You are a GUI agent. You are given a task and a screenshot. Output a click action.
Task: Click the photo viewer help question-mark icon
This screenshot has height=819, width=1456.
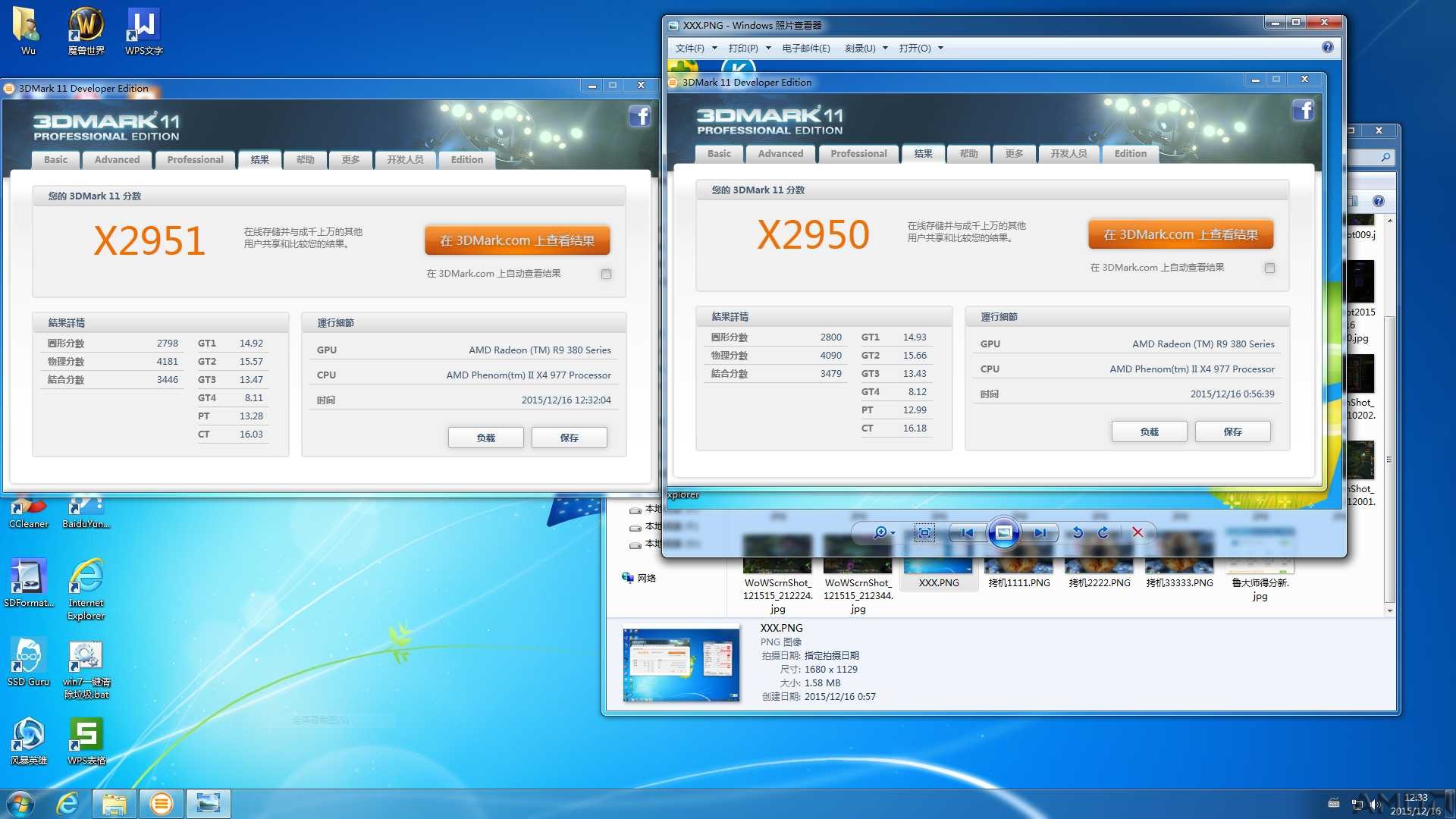tap(1327, 47)
